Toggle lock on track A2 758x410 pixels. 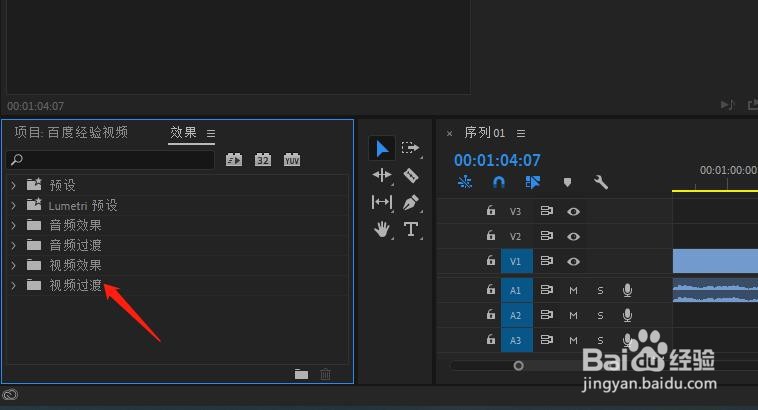click(x=491, y=314)
